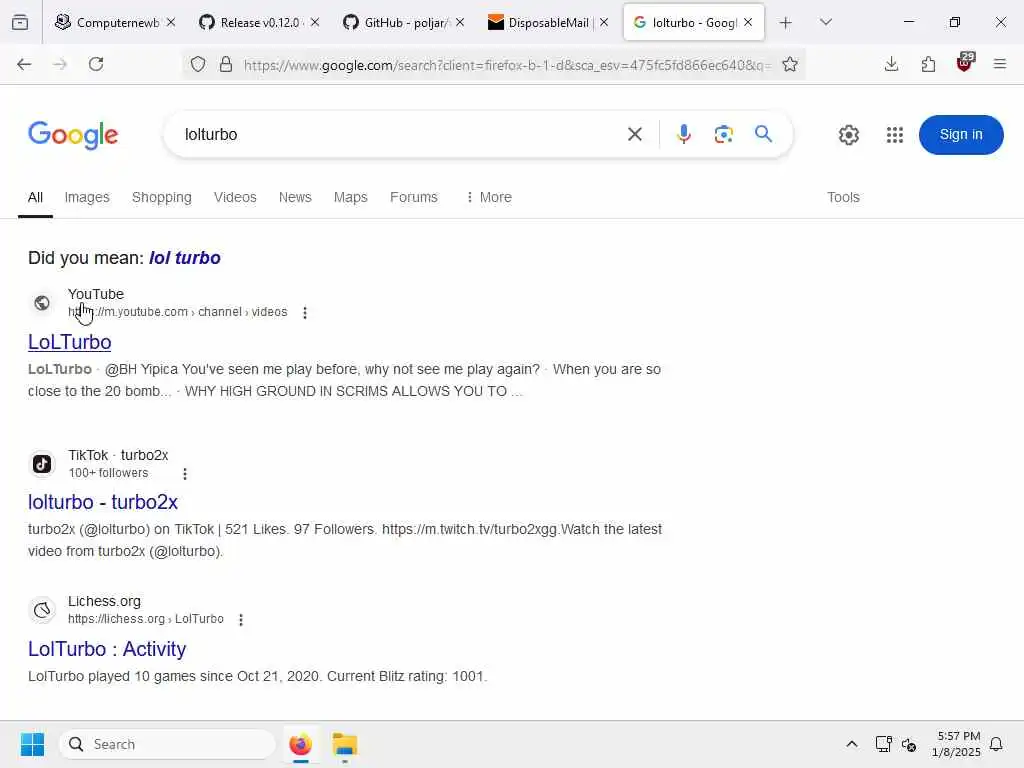Click the taskbar clock showing 5:57 PM
Screen dimensions: 1024x768
click(x=956, y=744)
